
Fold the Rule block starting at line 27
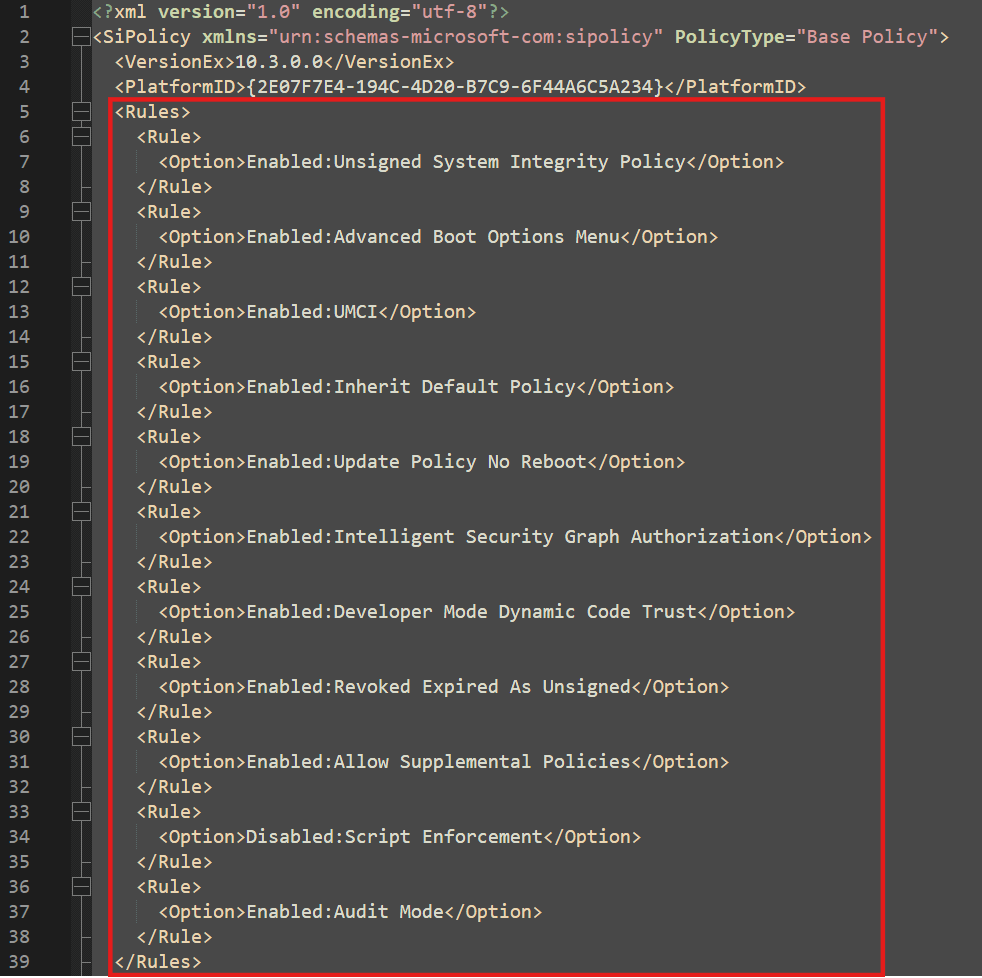point(81,662)
